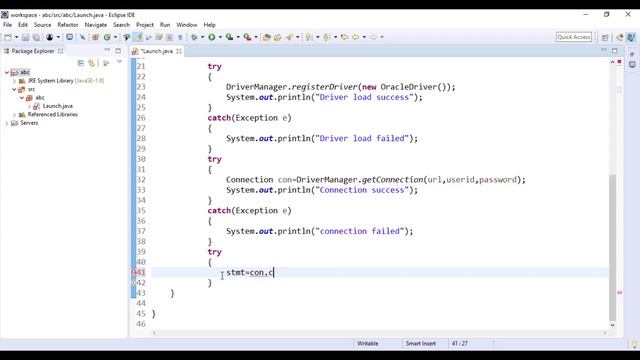This screenshot has height=360, width=640.
Task: Click the New Java Package icon
Action: coord(96,37)
